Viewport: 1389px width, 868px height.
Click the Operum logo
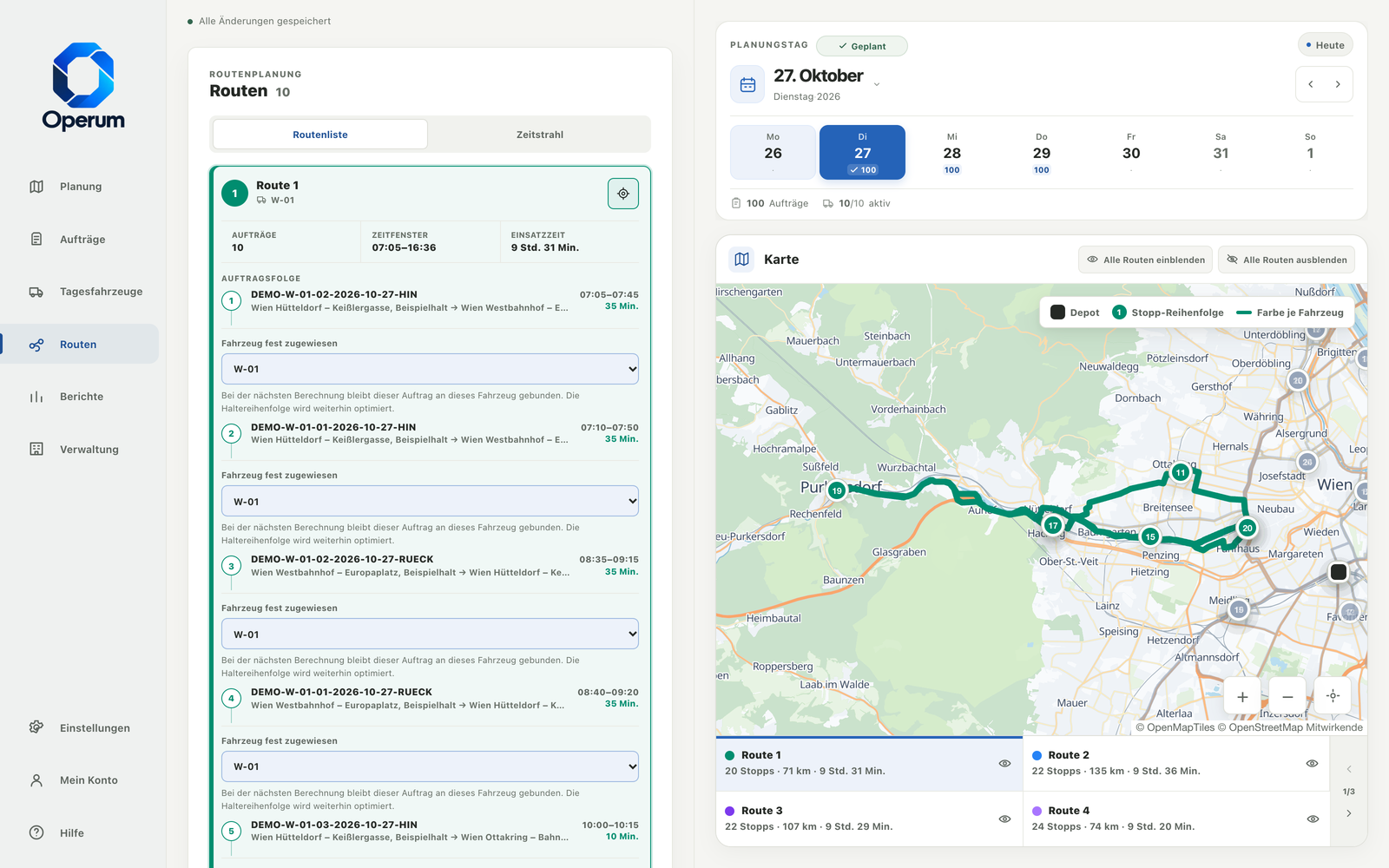coord(83,87)
